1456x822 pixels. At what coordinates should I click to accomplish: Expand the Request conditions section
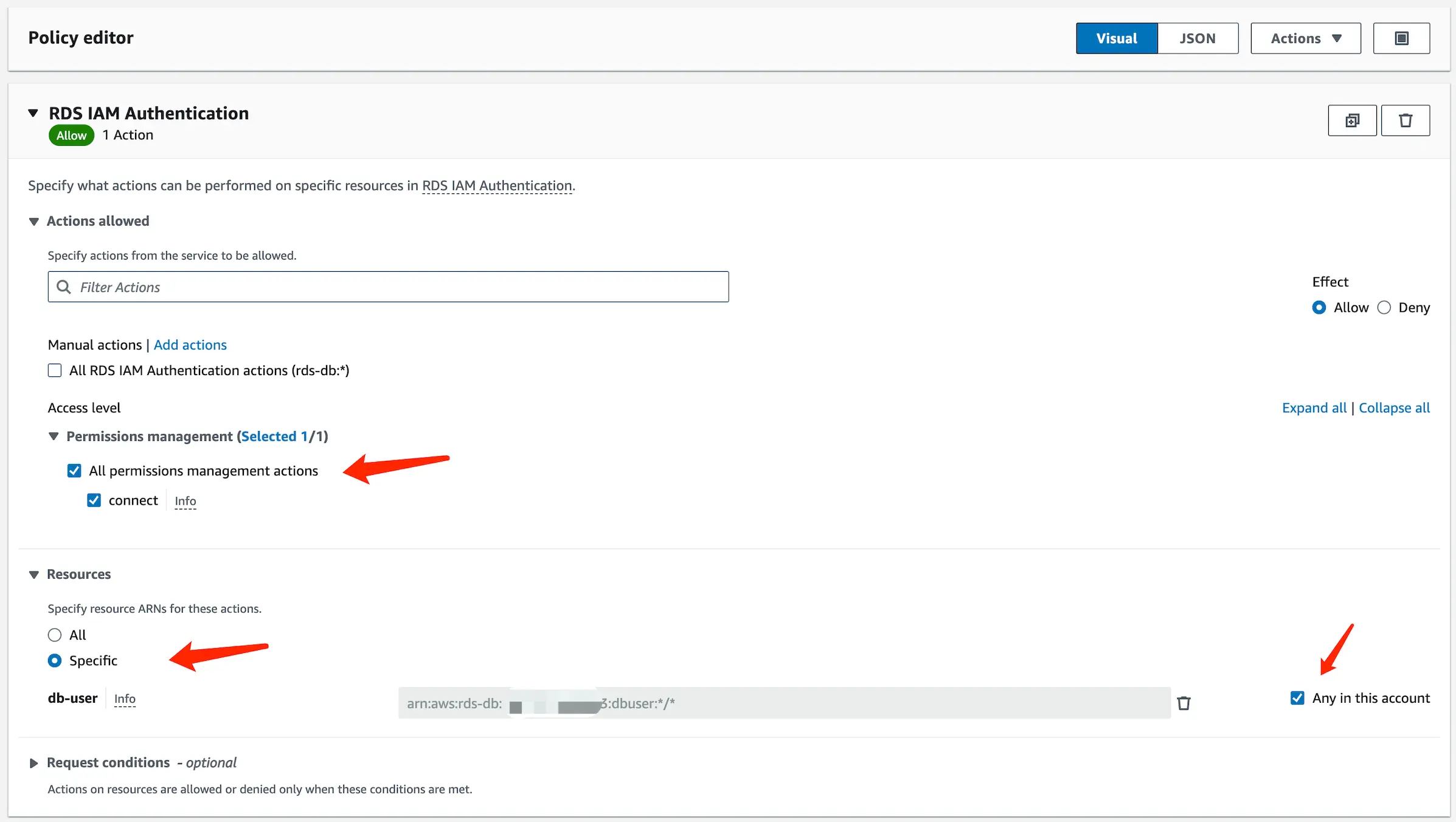point(33,763)
